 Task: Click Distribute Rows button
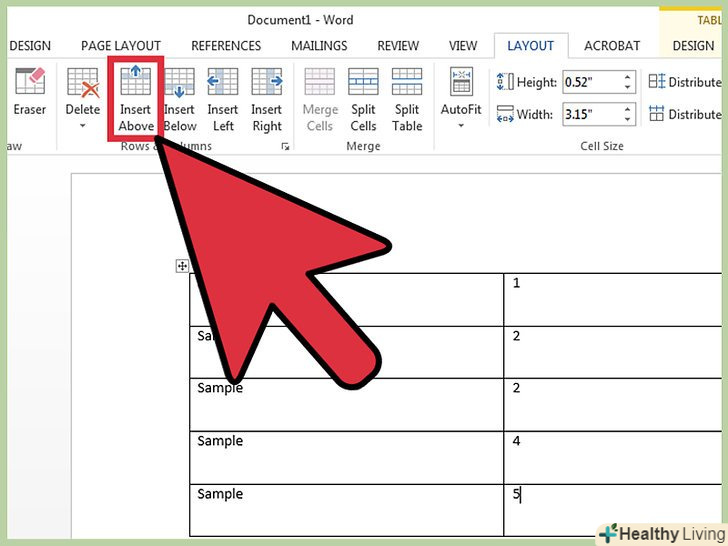pos(685,82)
